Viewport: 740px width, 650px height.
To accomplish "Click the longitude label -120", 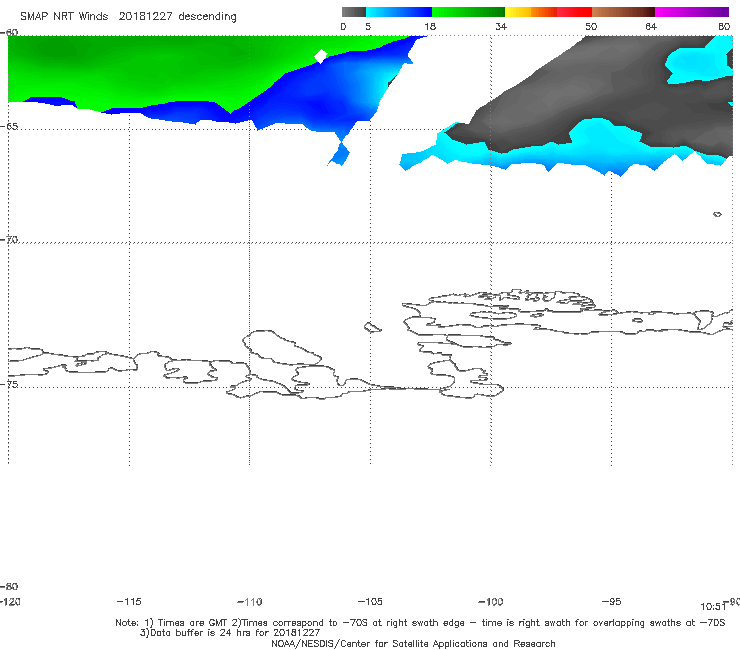I will coord(10,601).
